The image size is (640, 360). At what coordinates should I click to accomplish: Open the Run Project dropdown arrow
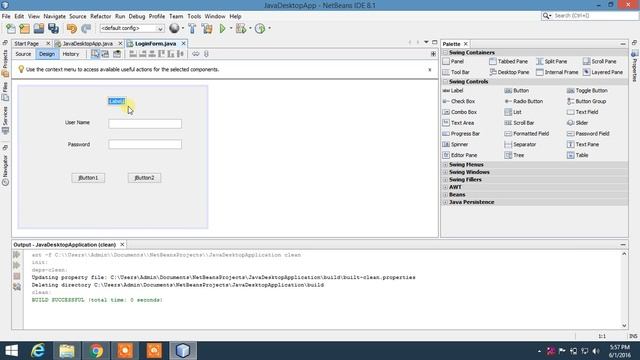pos(231,29)
